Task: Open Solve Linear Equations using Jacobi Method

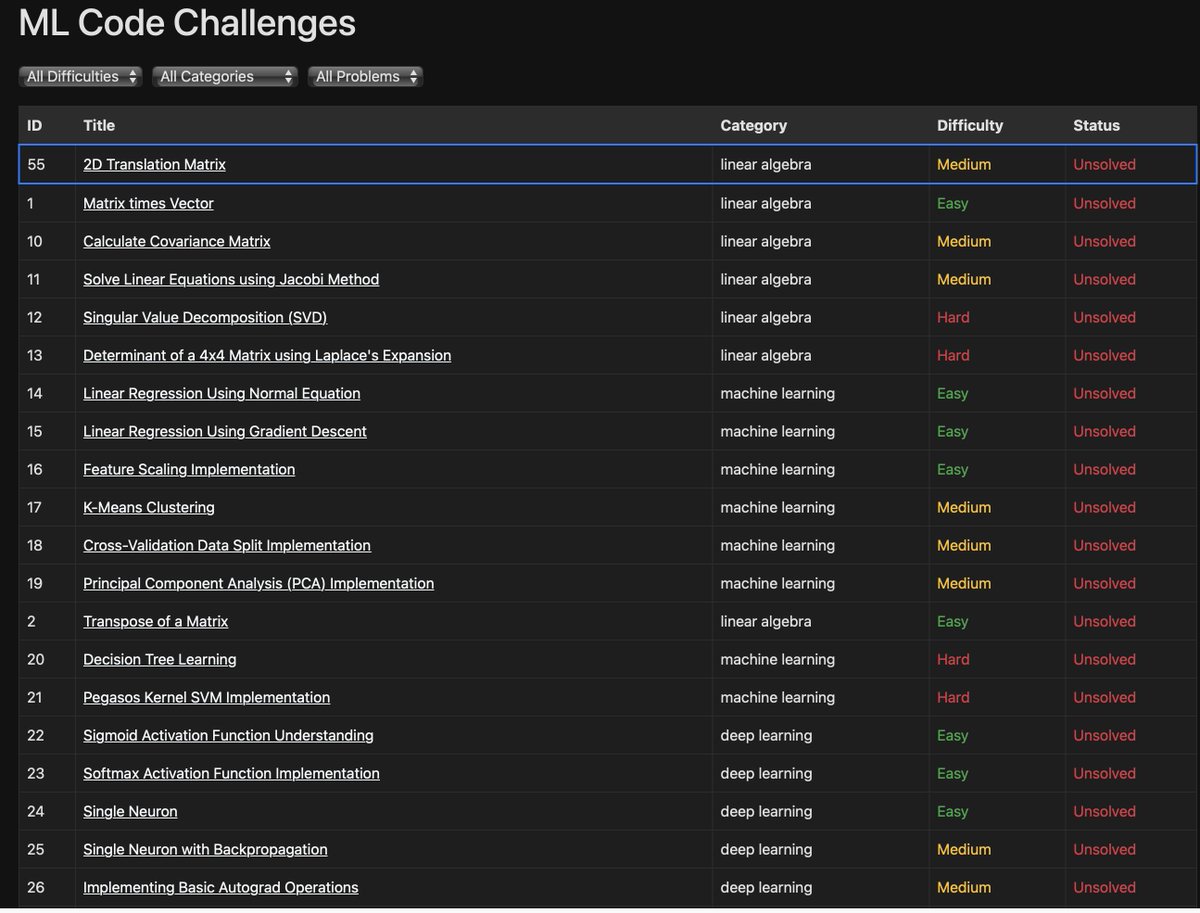Action: (x=231, y=279)
